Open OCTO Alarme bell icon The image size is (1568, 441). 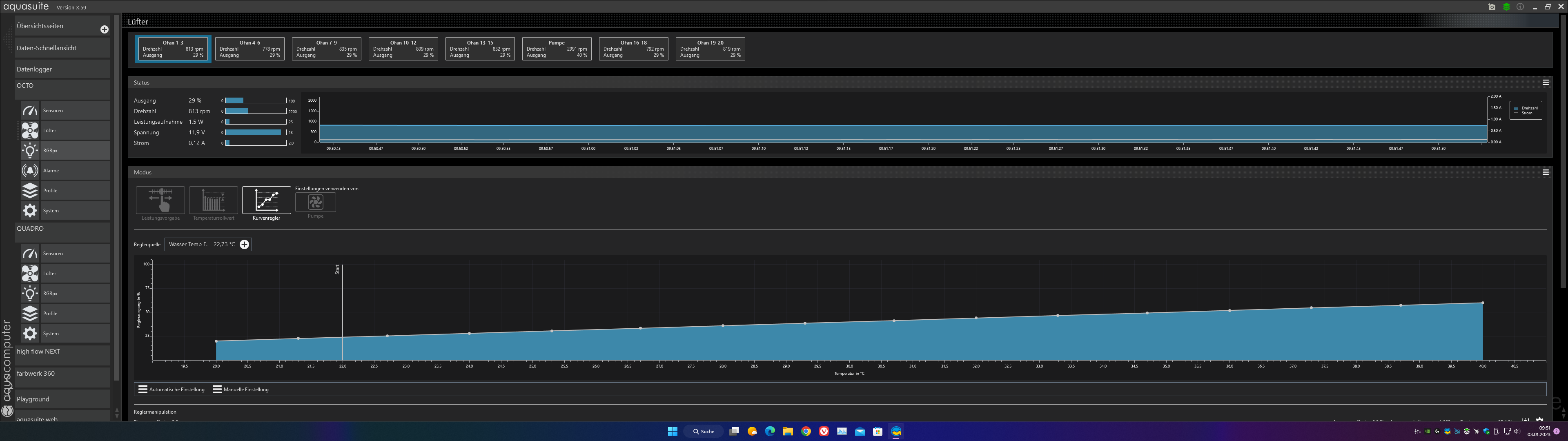click(30, 171)
